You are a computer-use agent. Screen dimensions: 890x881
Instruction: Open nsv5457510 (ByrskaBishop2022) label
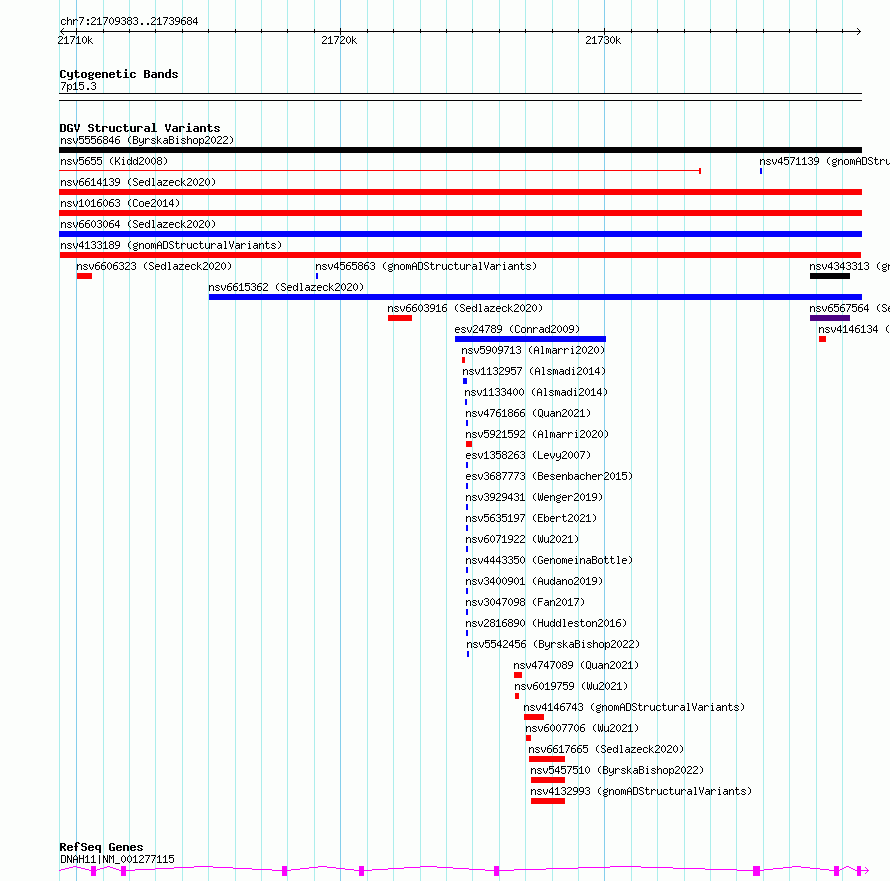[x=617, y=770]
